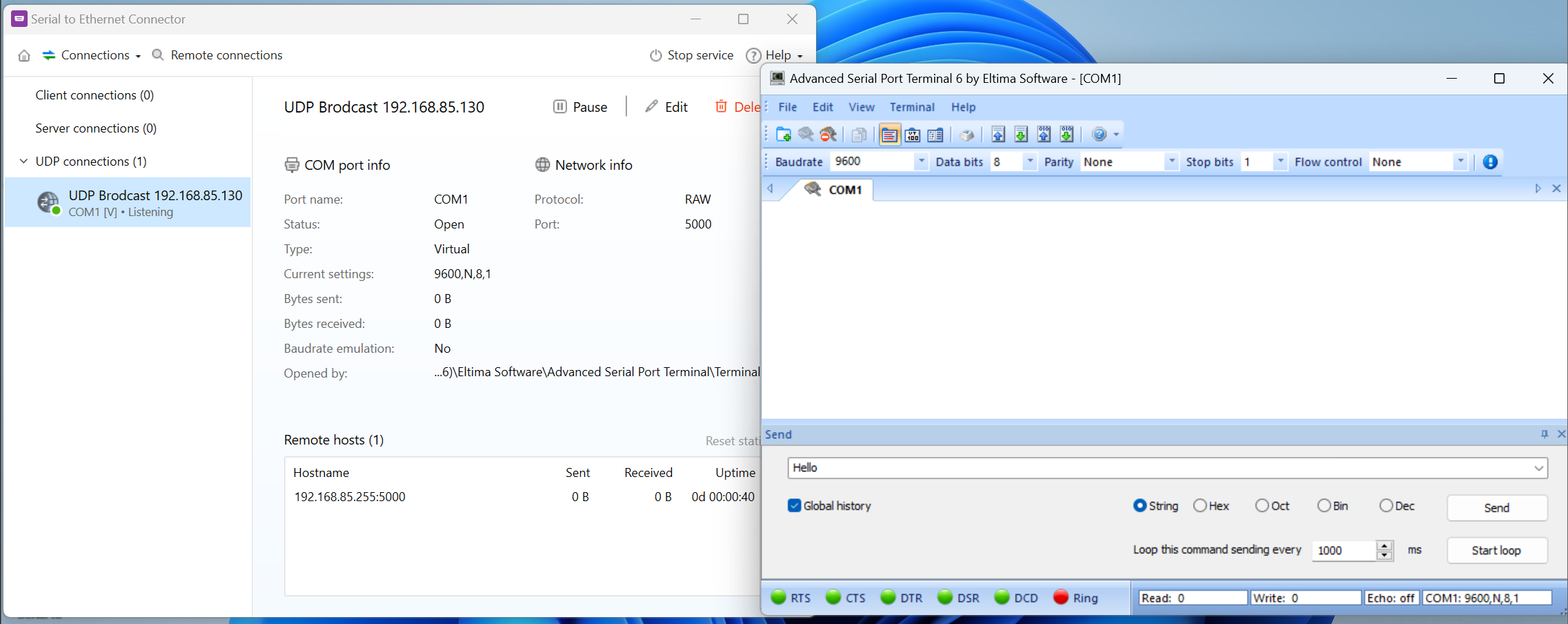Switch to table view icon in toolbar
1568x624 pixels.
click(x=935, y=135)
